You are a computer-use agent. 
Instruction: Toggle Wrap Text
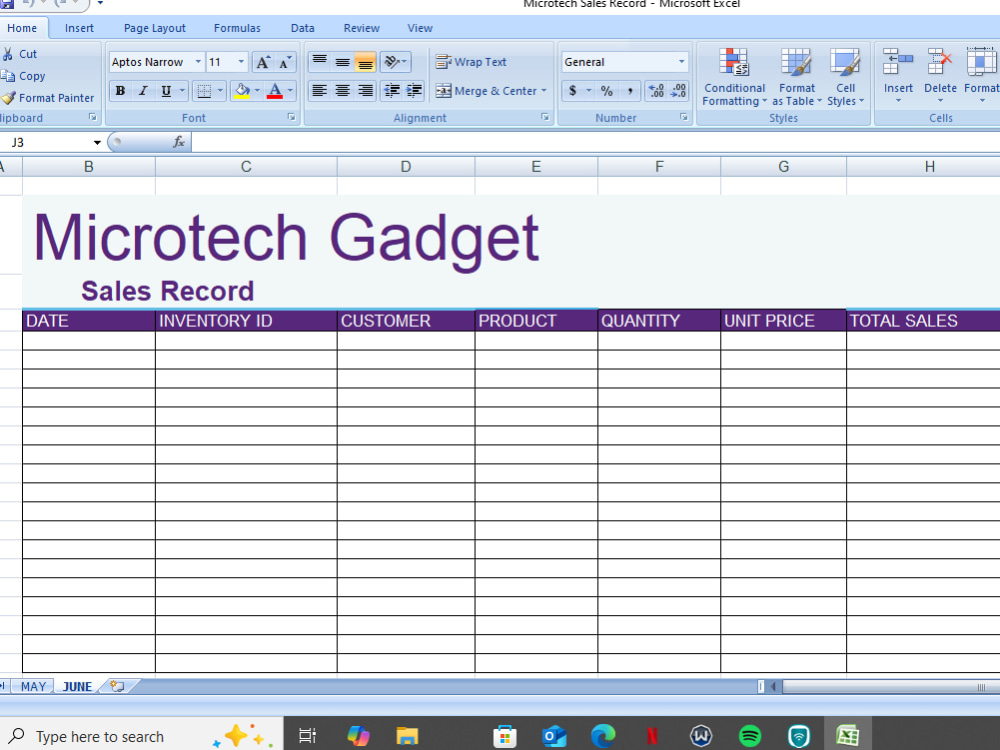pos(471,62)
